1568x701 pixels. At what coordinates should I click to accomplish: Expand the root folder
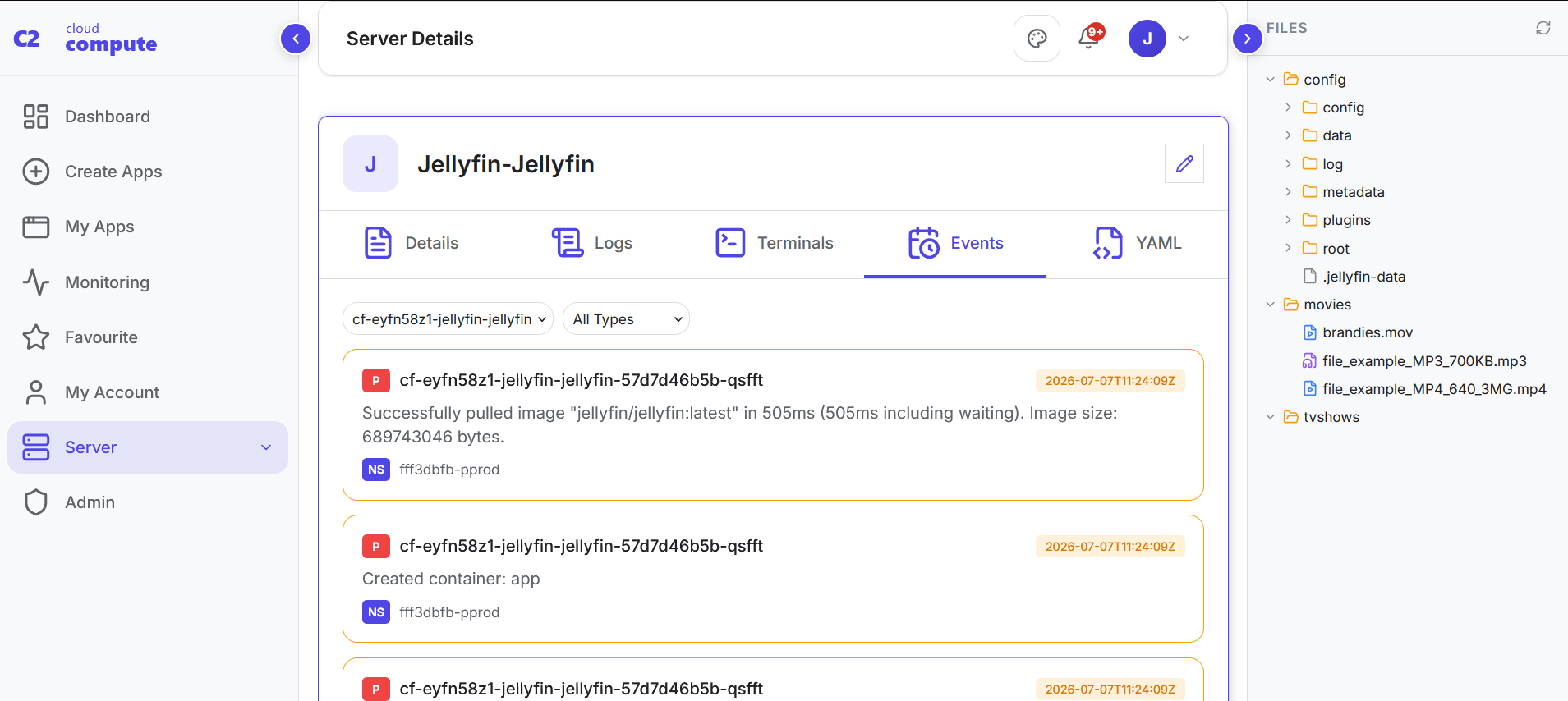click(x=1289, y=249)
